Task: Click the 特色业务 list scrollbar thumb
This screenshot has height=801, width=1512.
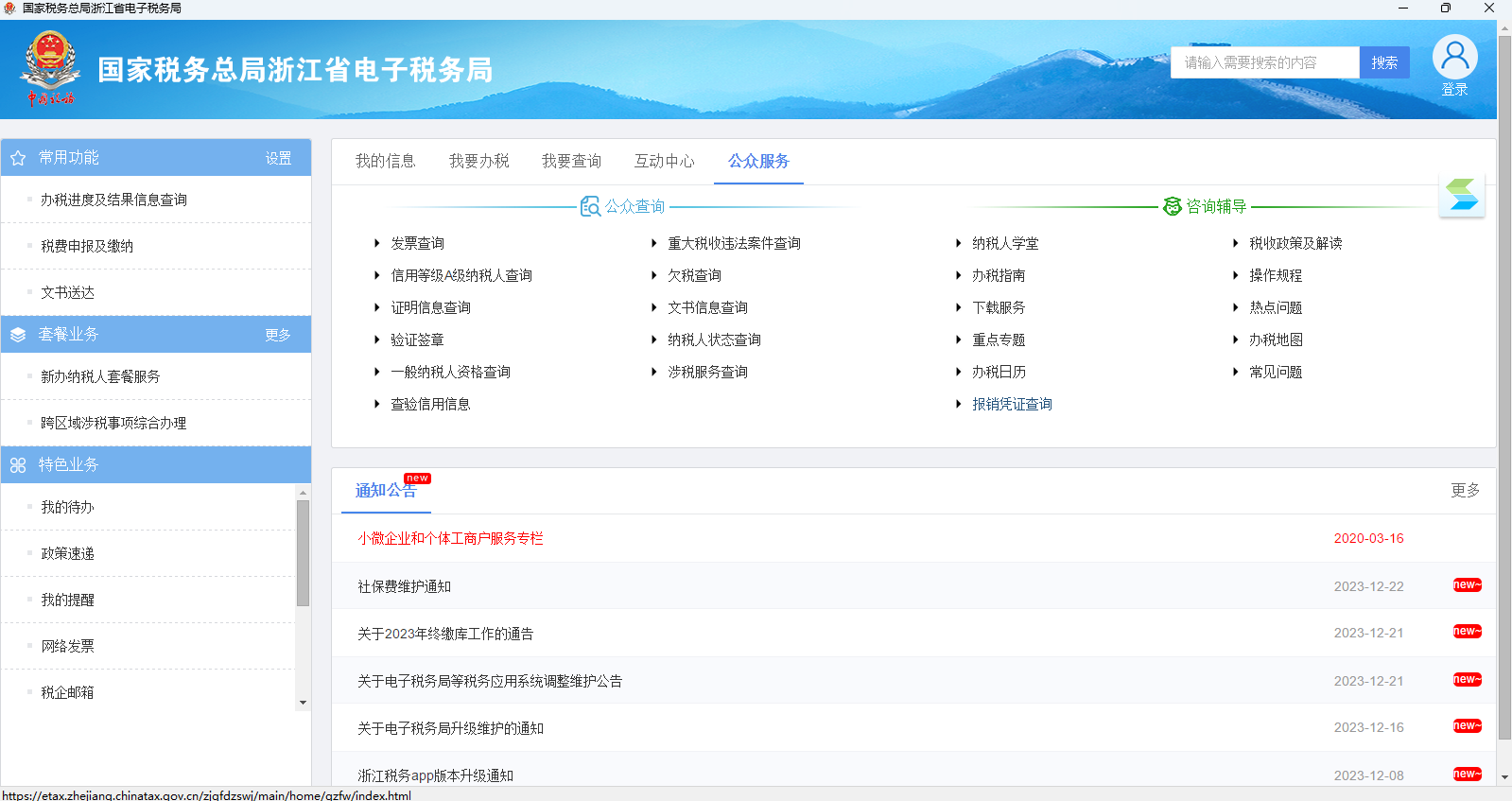Action: pos(303,553)
